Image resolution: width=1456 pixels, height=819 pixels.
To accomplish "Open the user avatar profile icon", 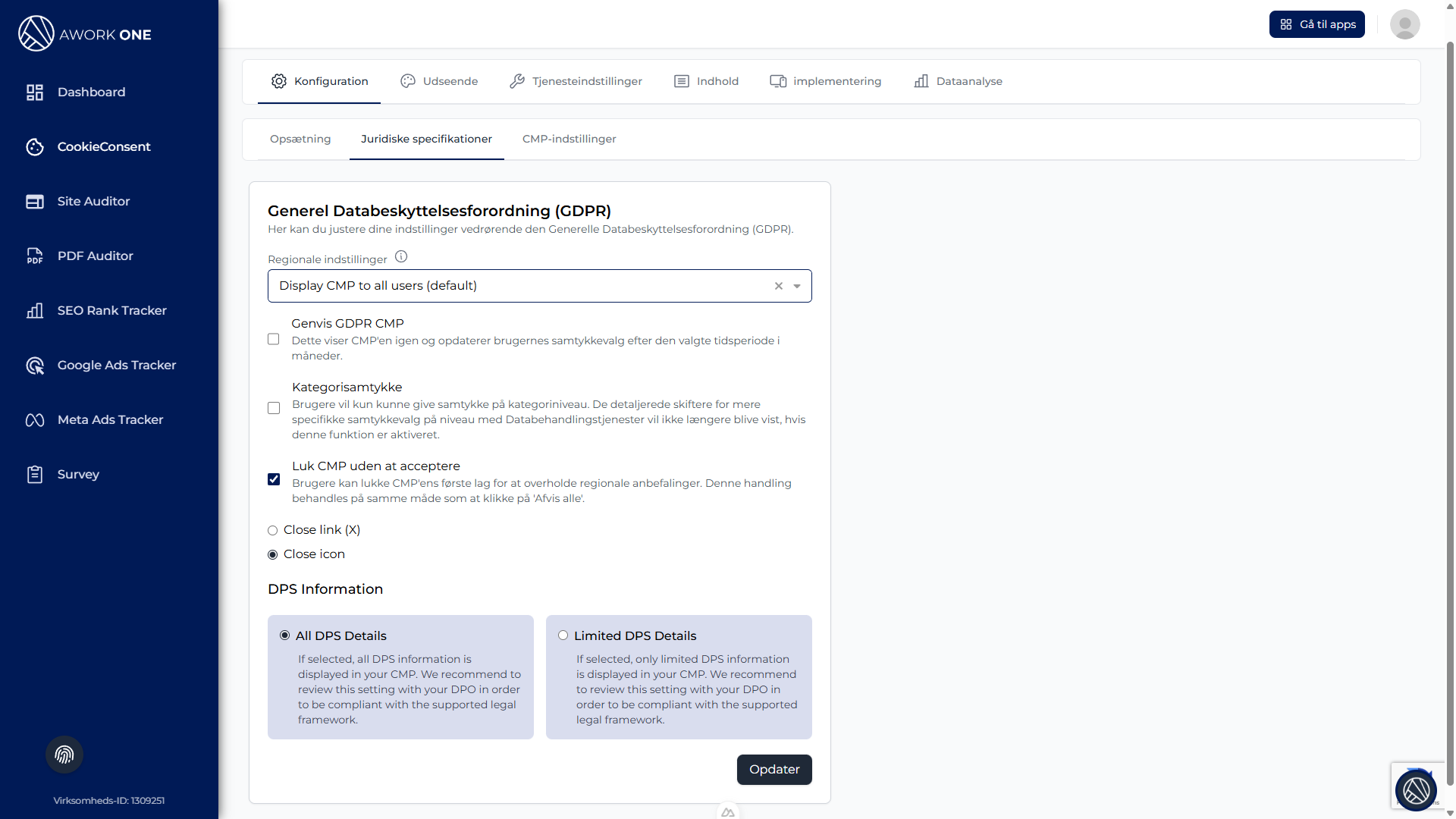I will [1404, 24].
